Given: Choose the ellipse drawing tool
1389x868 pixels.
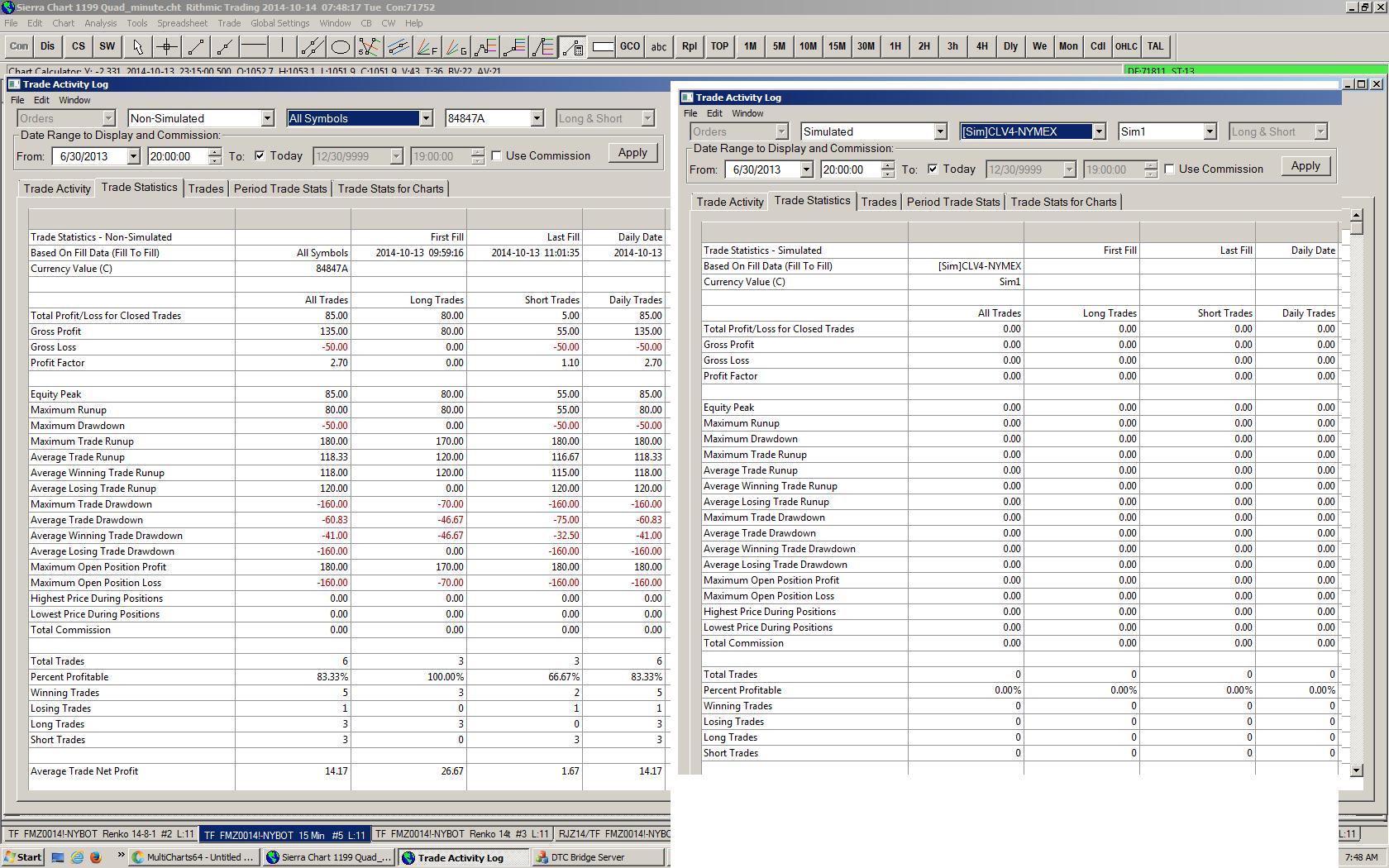Looking at the screenshot, I should 340,47.
